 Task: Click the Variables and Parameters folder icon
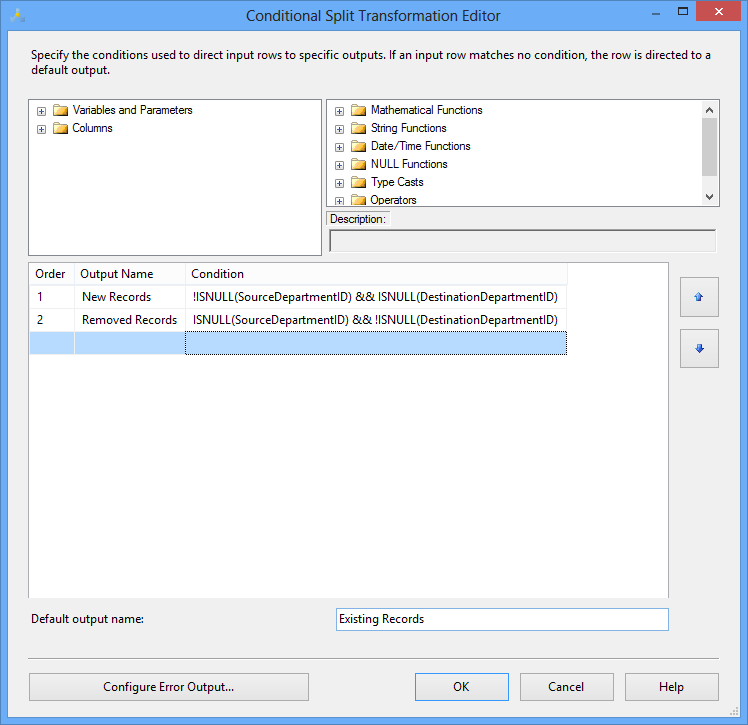click(x=60, y=110)
